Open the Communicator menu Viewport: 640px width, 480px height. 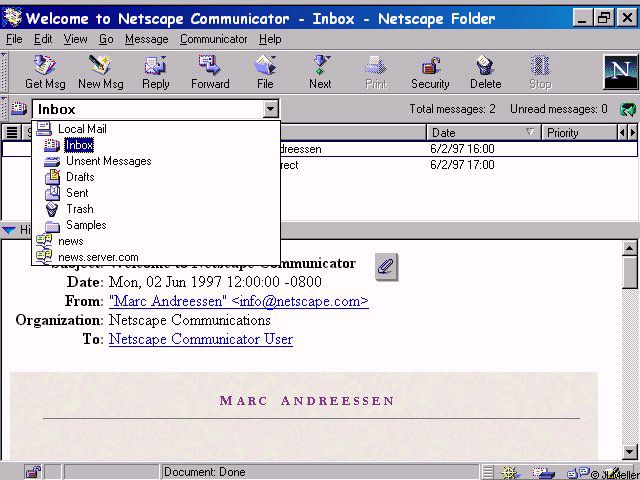tap(213, 39)
